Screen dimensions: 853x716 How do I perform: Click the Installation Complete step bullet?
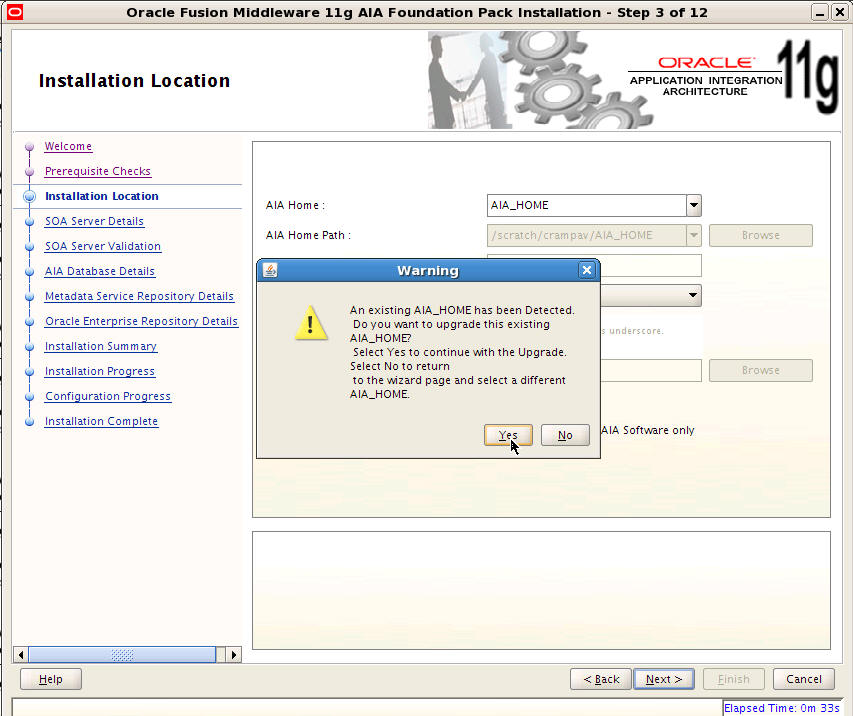click(x=29, y=422)
